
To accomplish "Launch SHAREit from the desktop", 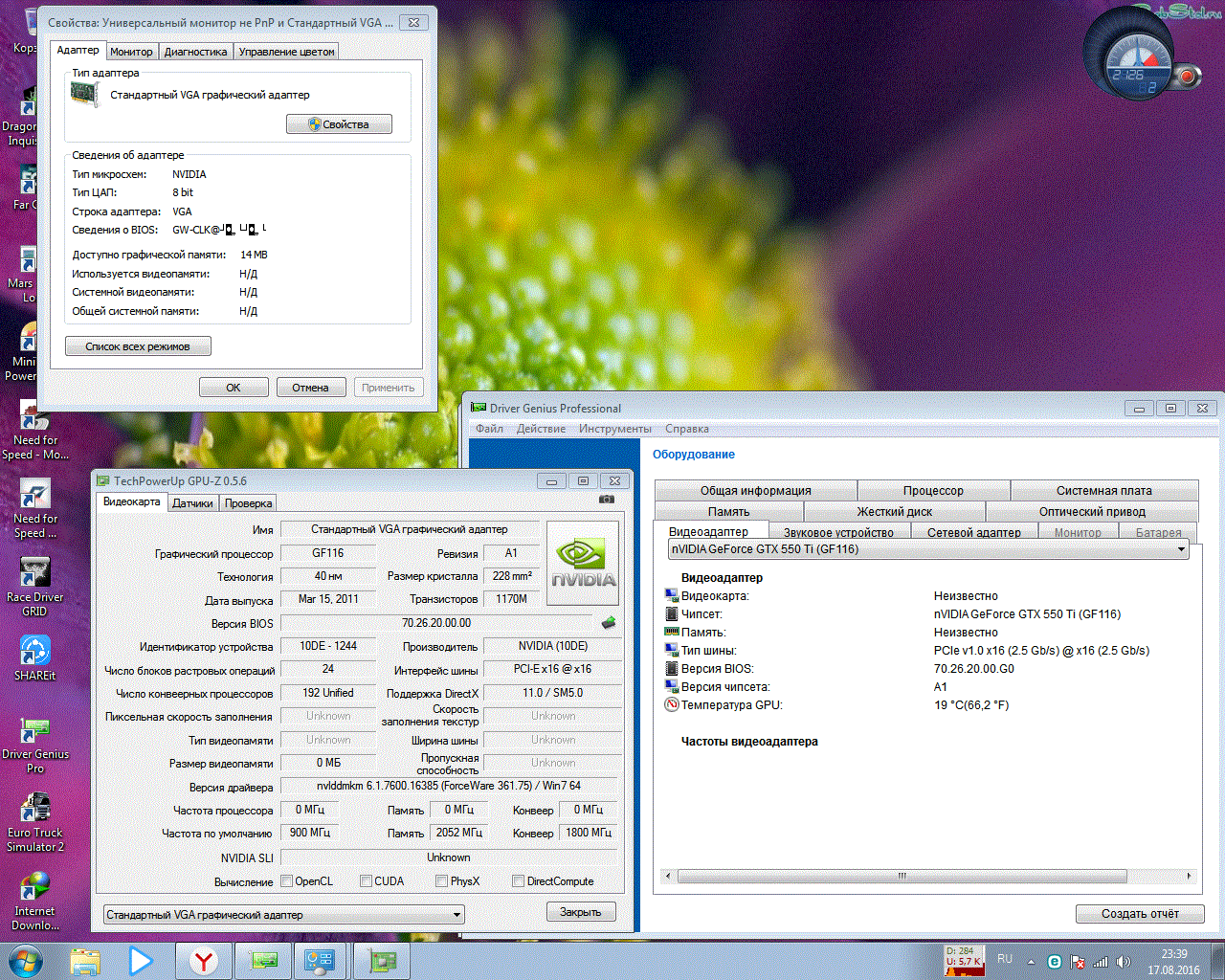I will click(x=34, y=658).
